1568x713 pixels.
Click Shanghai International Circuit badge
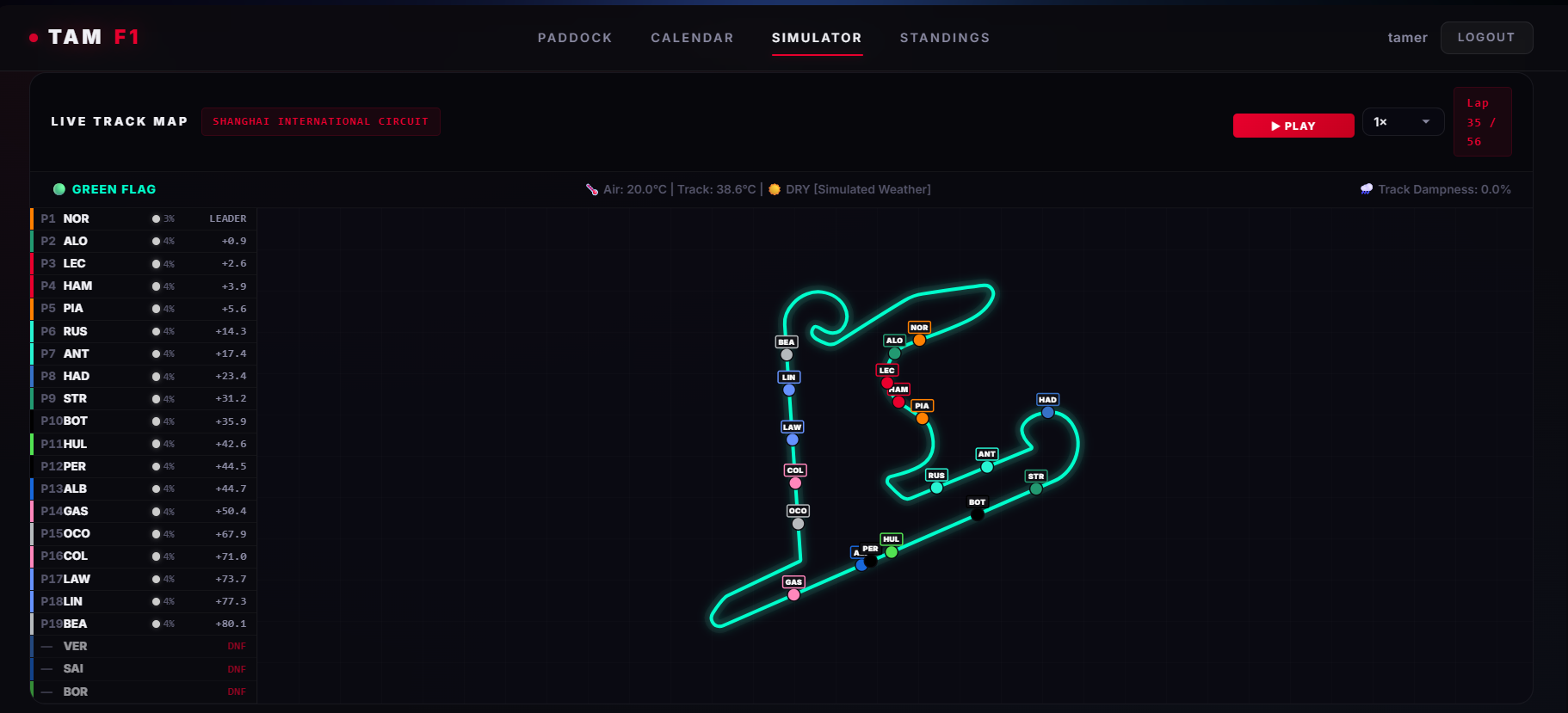coord(321,121)
